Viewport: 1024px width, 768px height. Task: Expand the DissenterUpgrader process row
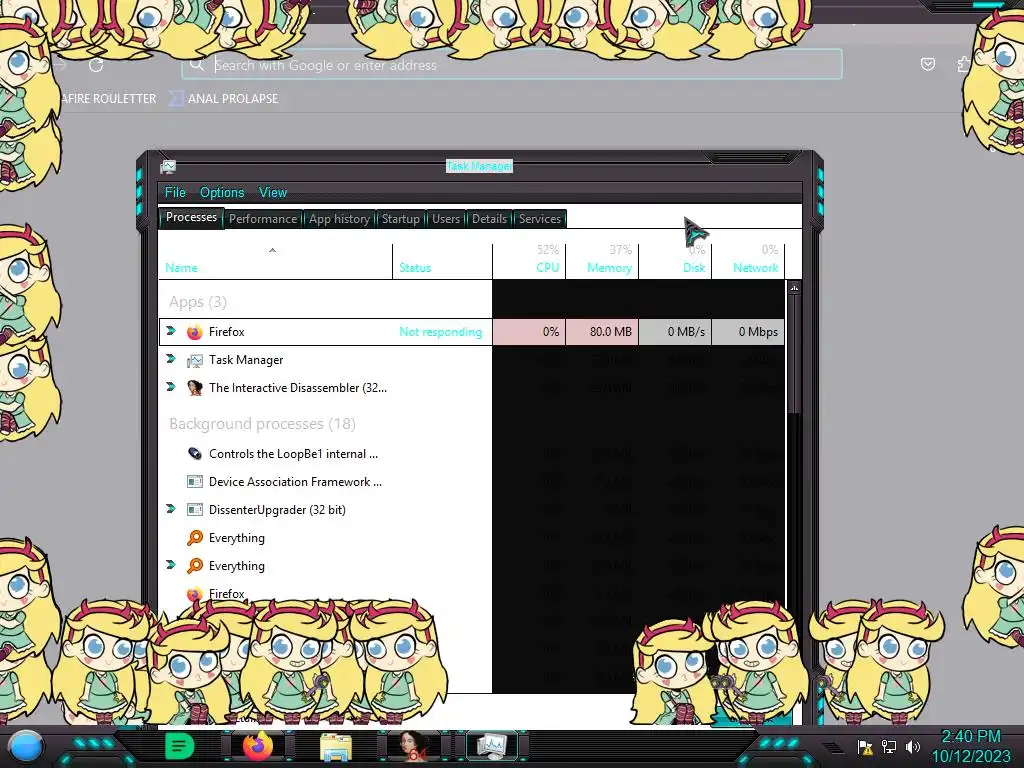[171, 509]
